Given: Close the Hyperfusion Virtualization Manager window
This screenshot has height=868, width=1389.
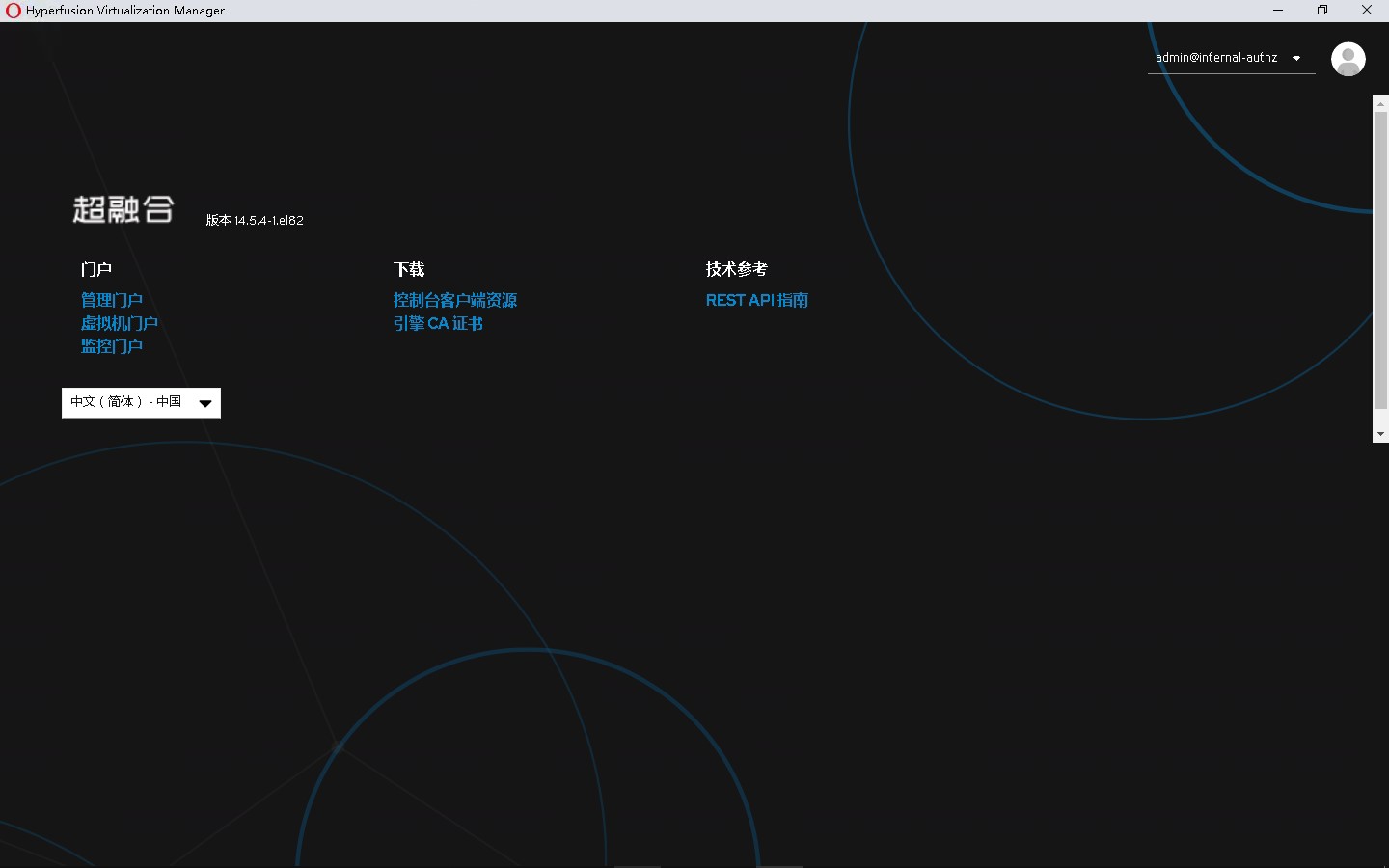Looking at the screenshot, I should pyautogui.click(x=1367, y=11).
